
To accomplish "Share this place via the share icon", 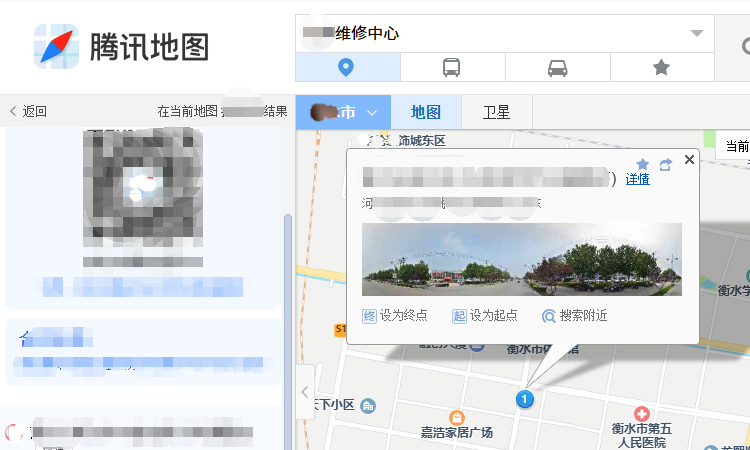I will pyautogui.click(x=666, y=165).
